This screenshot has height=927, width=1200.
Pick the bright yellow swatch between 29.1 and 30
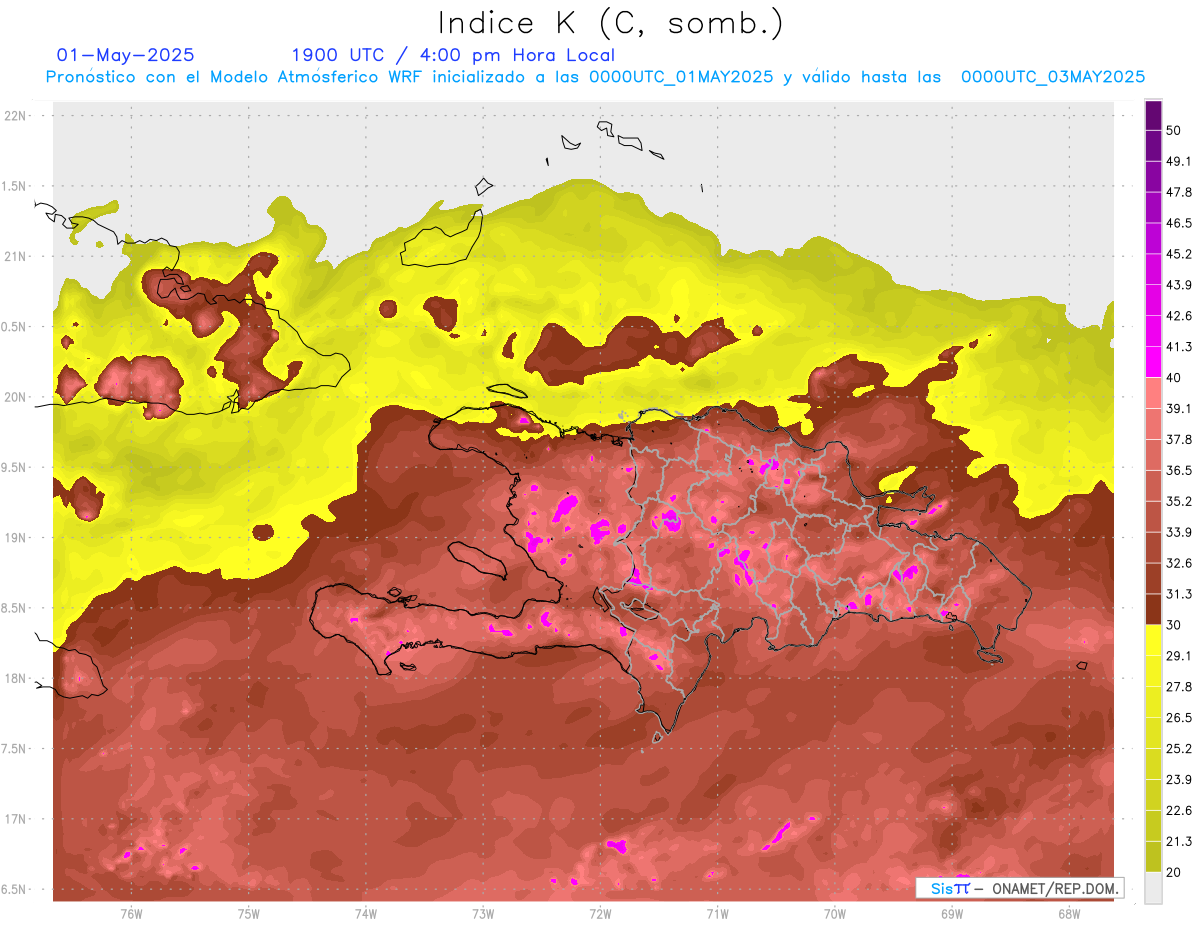[x=1153, y=640]
